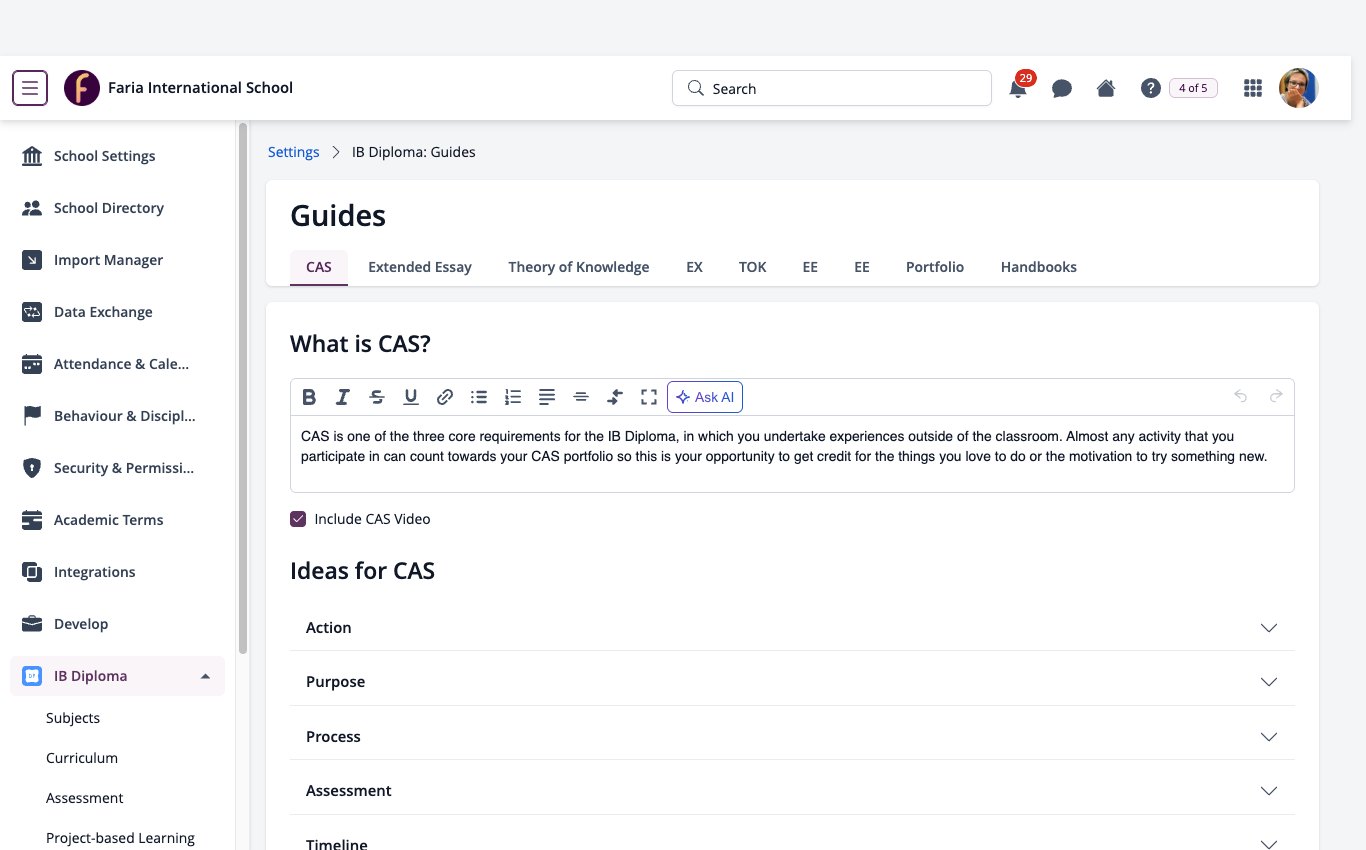Select the CAS tab
Image resolution: width=1366 pixels, height=850 pixels.
319,267
